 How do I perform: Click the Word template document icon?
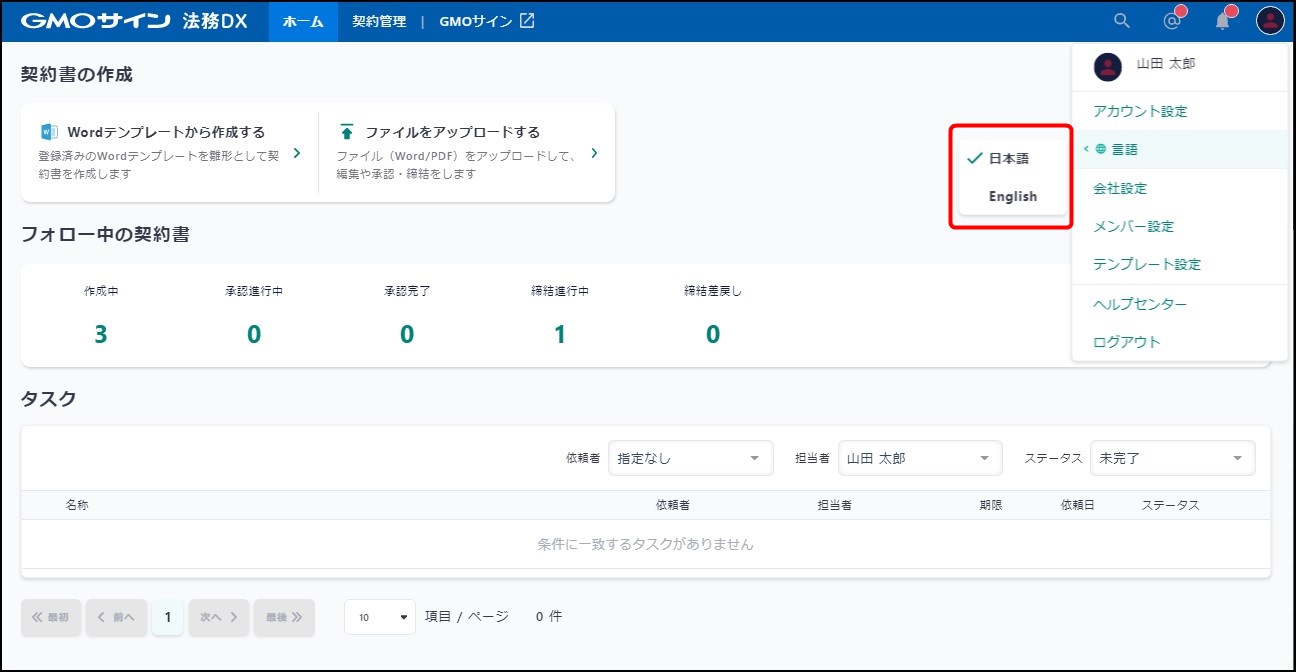point(49,132)
